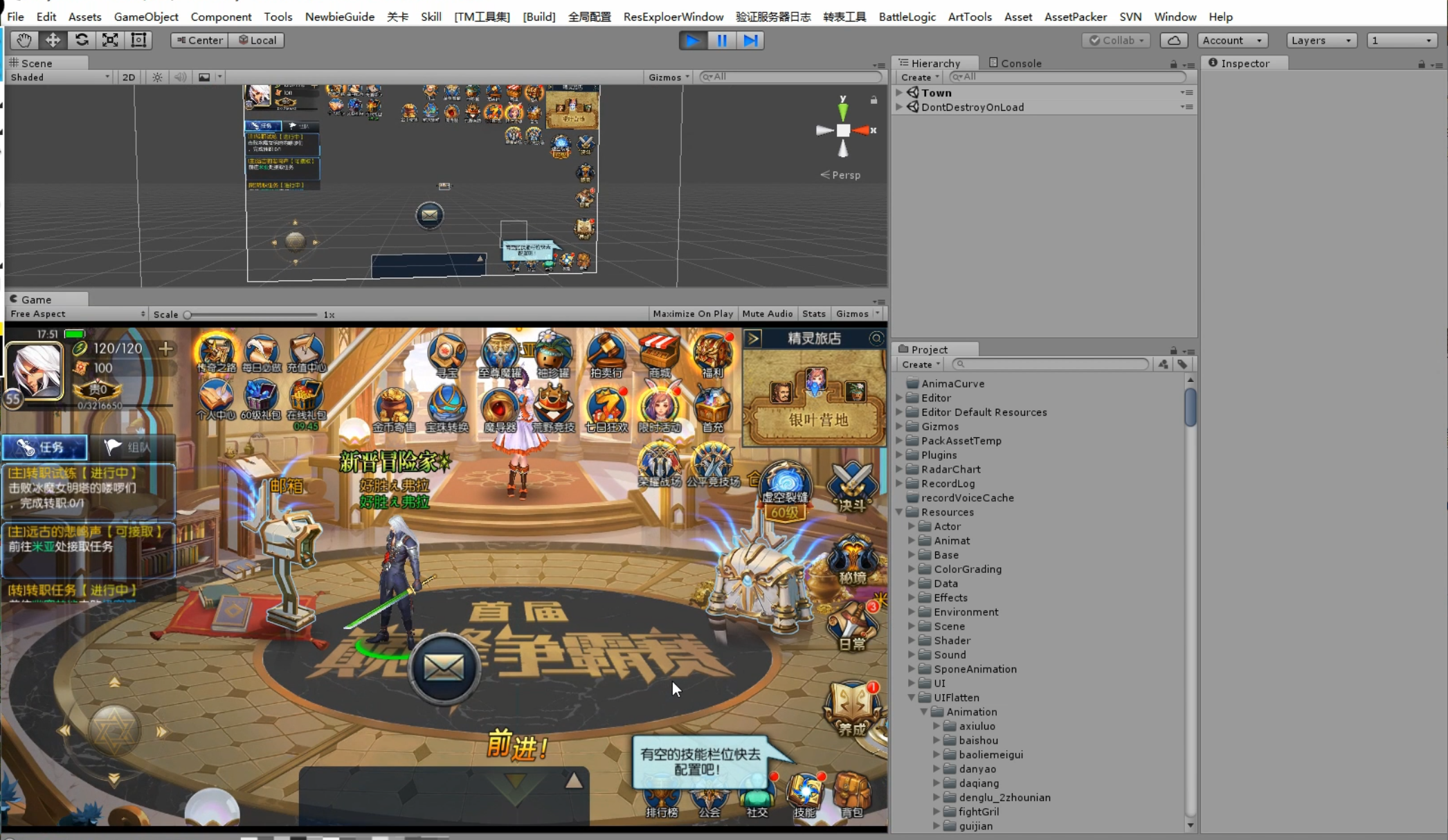Select the Rotate tool
This screenshot has height=840, width=1448.
(x=82, y=40)
